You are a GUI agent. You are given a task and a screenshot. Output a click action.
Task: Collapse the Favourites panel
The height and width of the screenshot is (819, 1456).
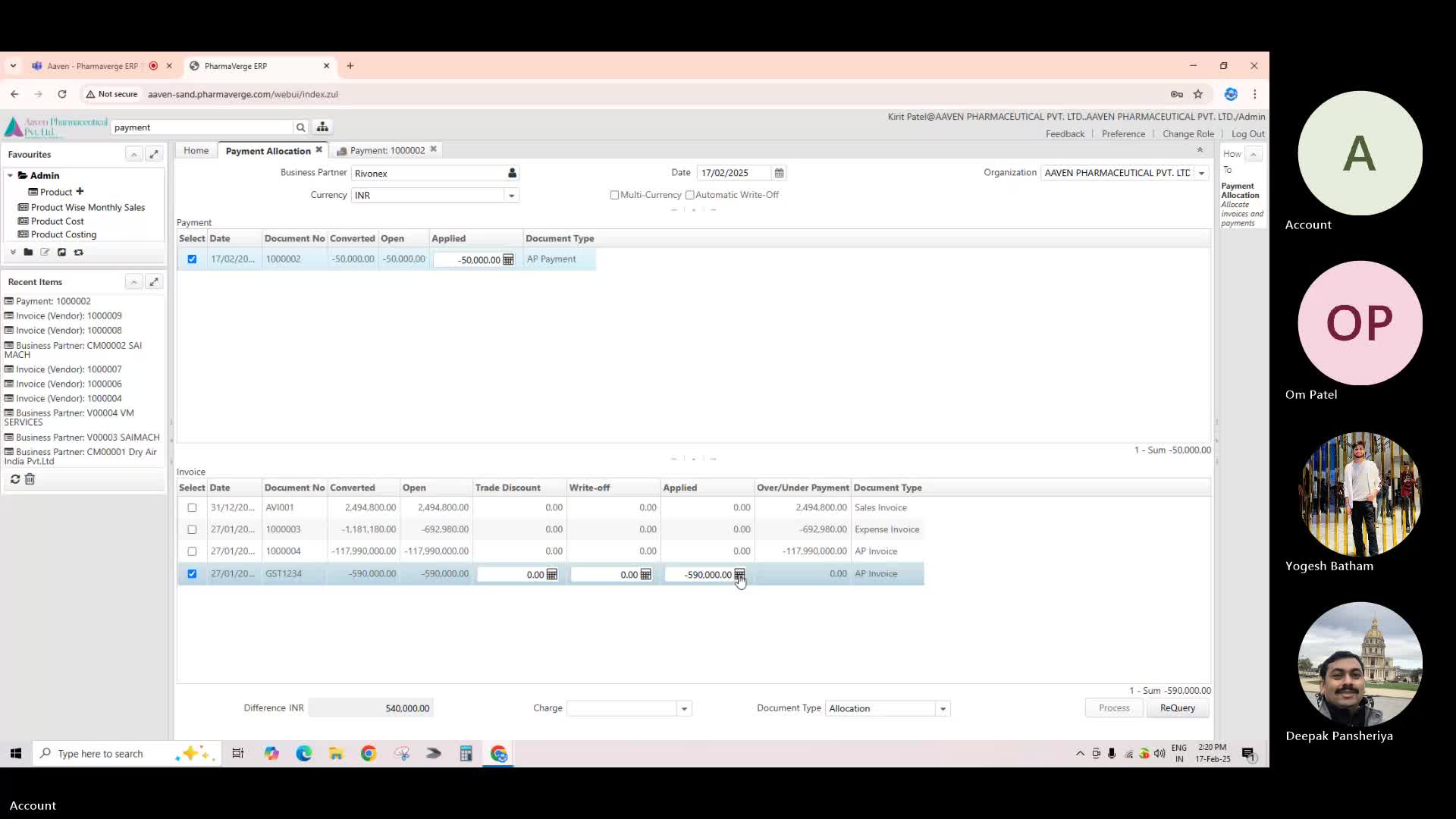tap(133, 154)
